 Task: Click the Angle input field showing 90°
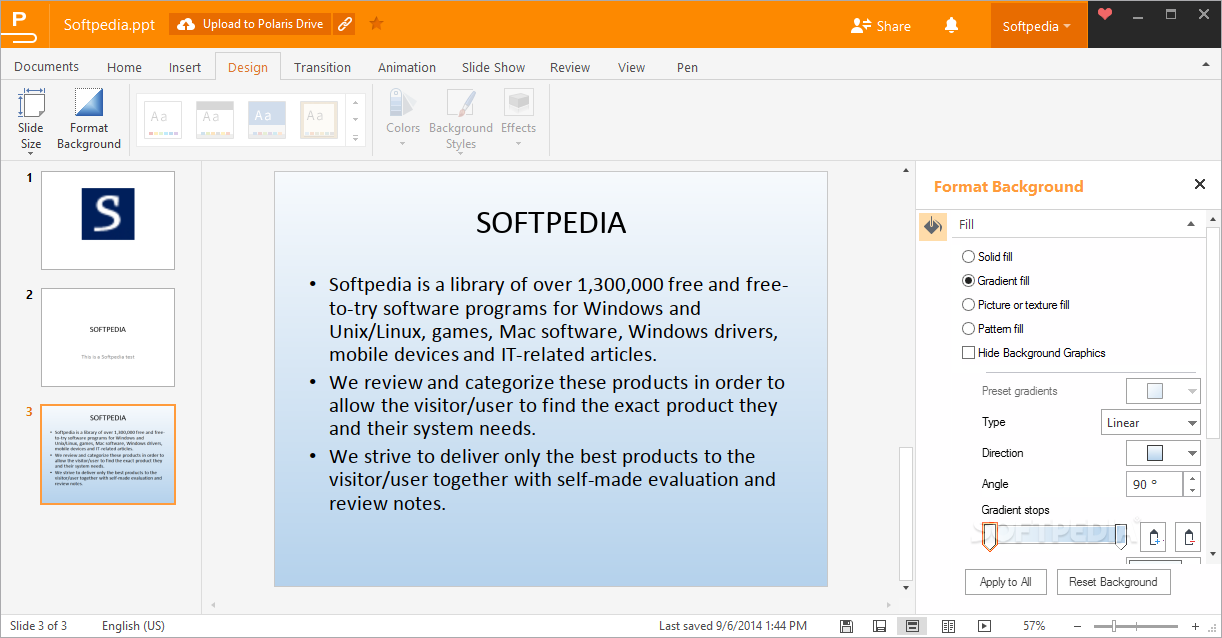(x=1155, y=484)
